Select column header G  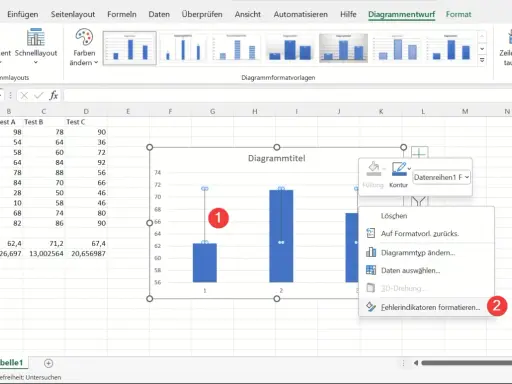click(212, 111)
